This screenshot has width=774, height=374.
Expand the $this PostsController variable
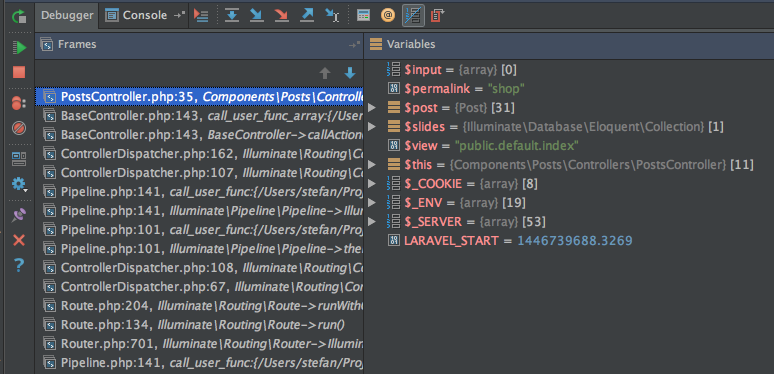(372, 164)
